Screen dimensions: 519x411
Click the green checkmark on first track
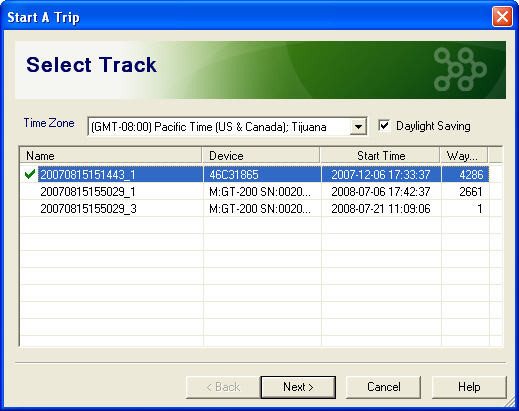(x=30, y=174)
